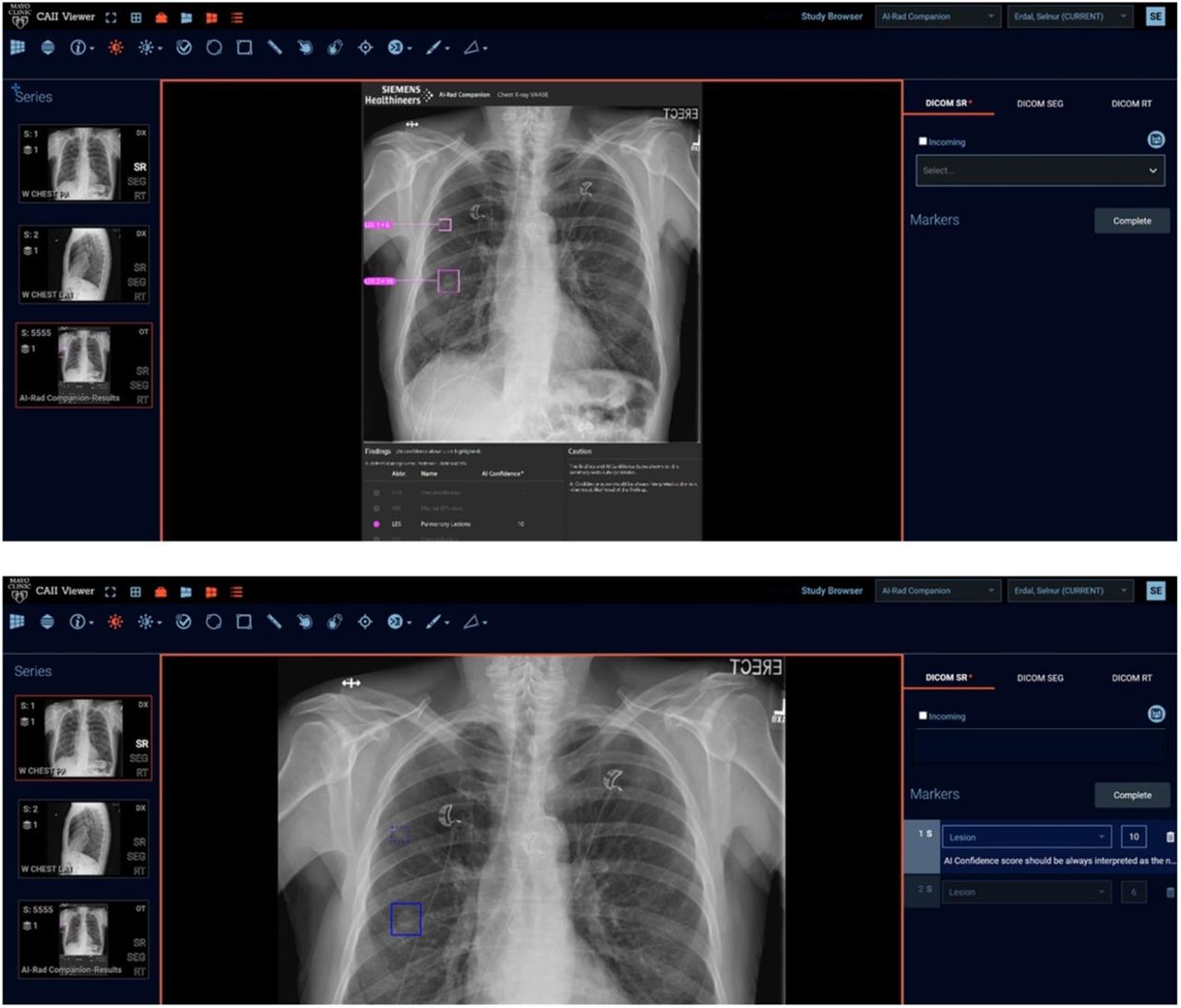Click crosshair target tool in Siemens report viewer
The width and height of the screenshot is (1181, 1008).
[365, 47]
